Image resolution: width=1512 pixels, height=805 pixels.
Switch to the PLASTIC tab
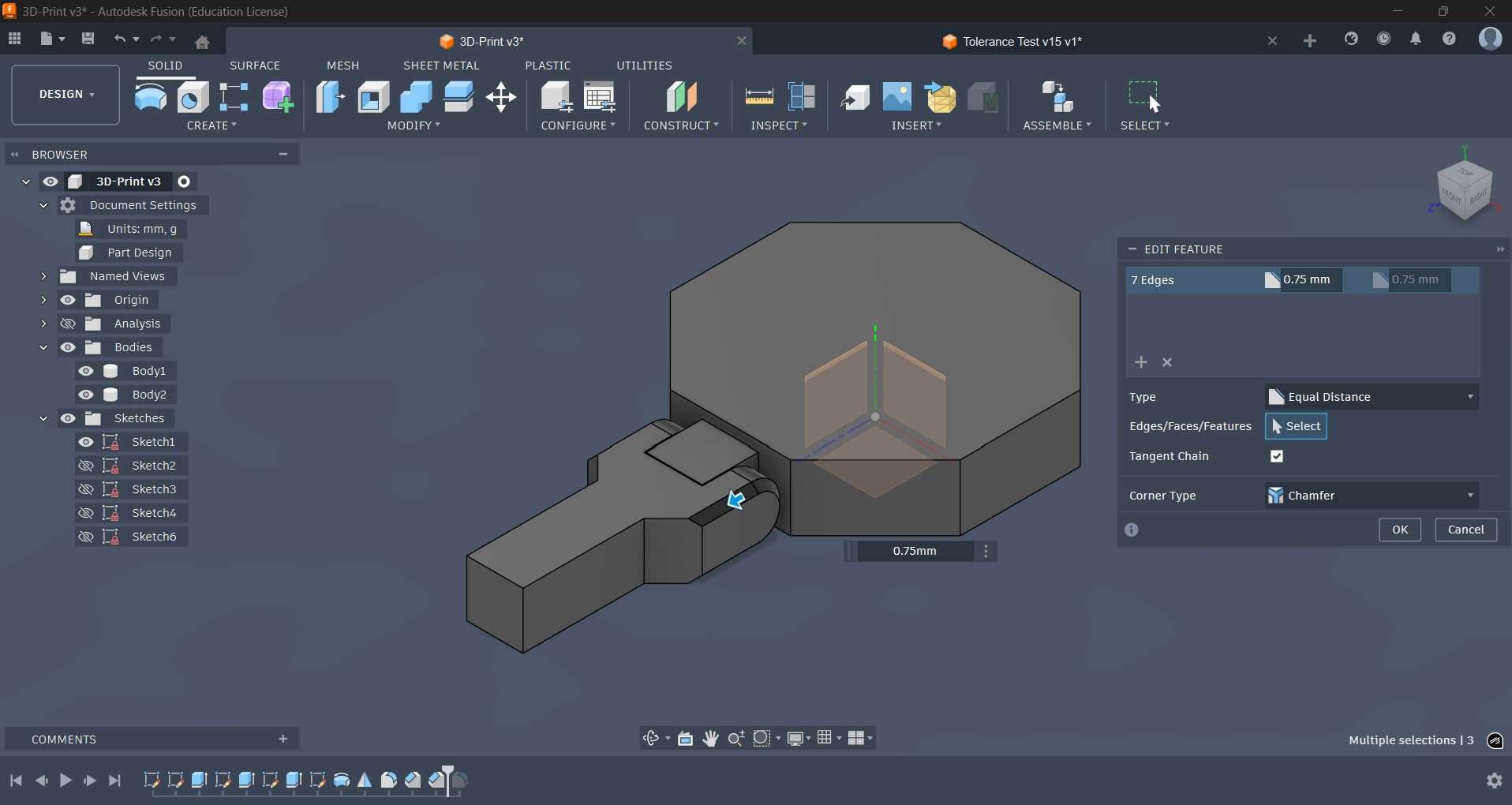click(548, 66)
